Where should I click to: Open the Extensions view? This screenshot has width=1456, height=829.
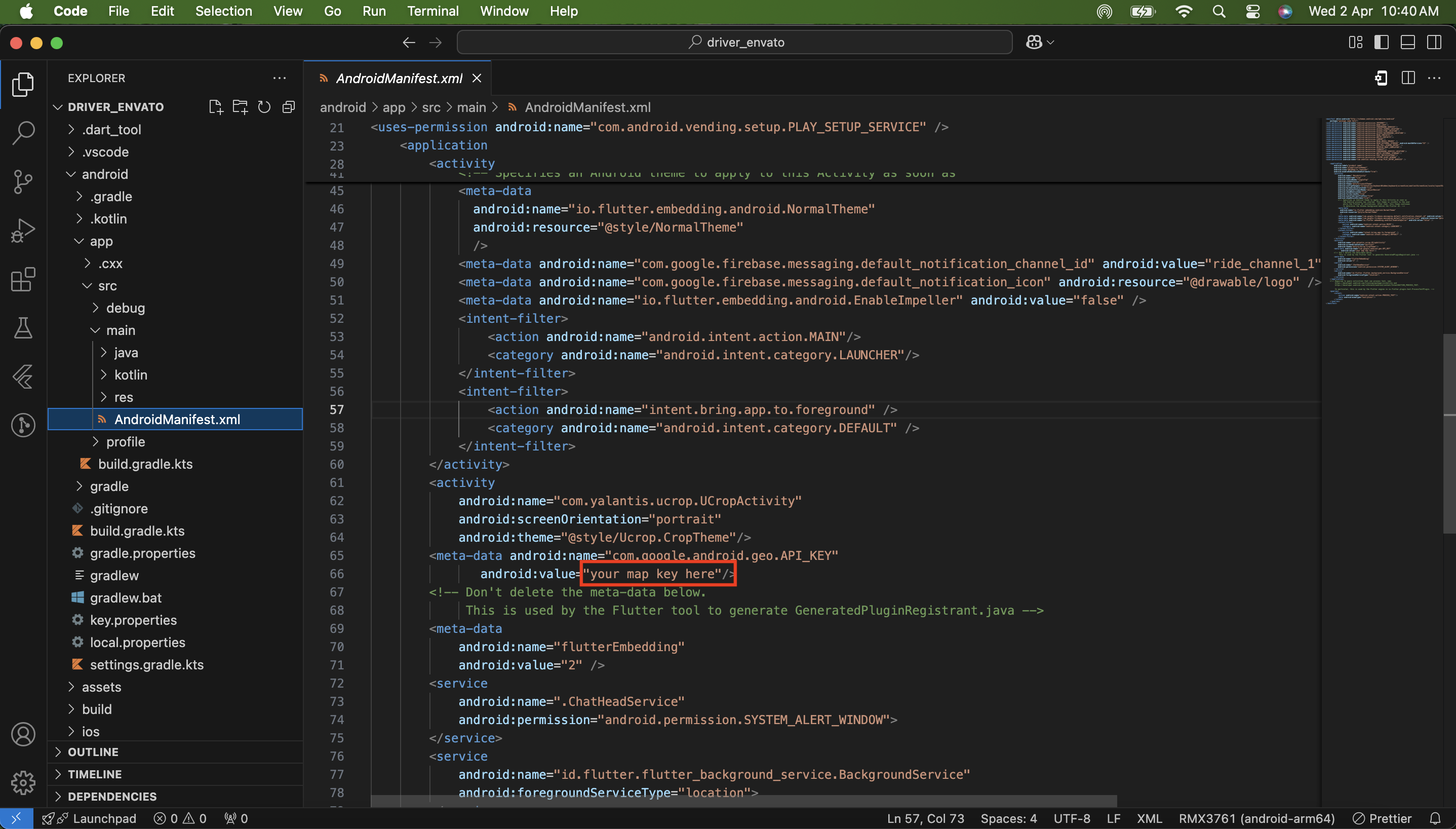click(x=23, y=280)
